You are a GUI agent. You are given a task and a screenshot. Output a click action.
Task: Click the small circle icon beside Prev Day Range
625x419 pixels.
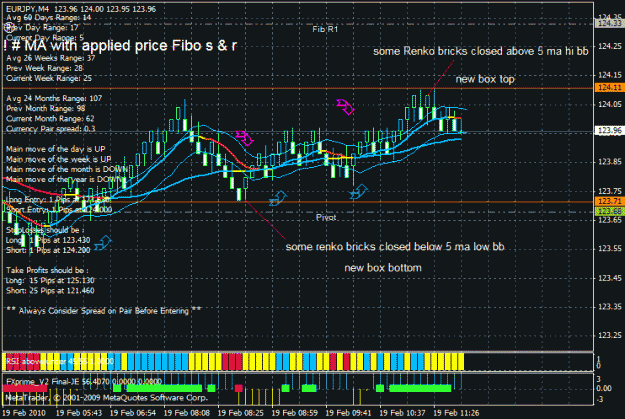pos(8,27)
